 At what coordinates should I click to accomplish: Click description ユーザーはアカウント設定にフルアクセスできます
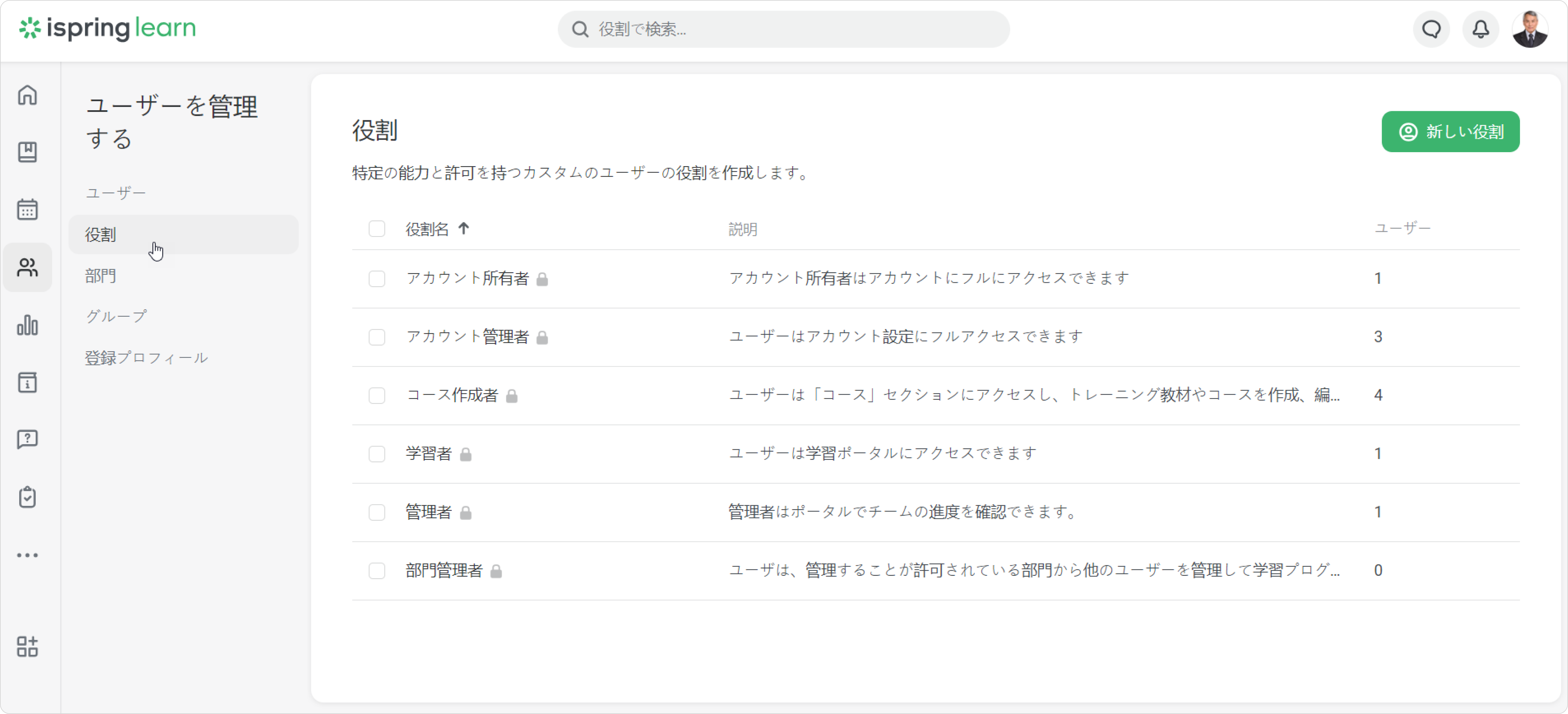906,337
